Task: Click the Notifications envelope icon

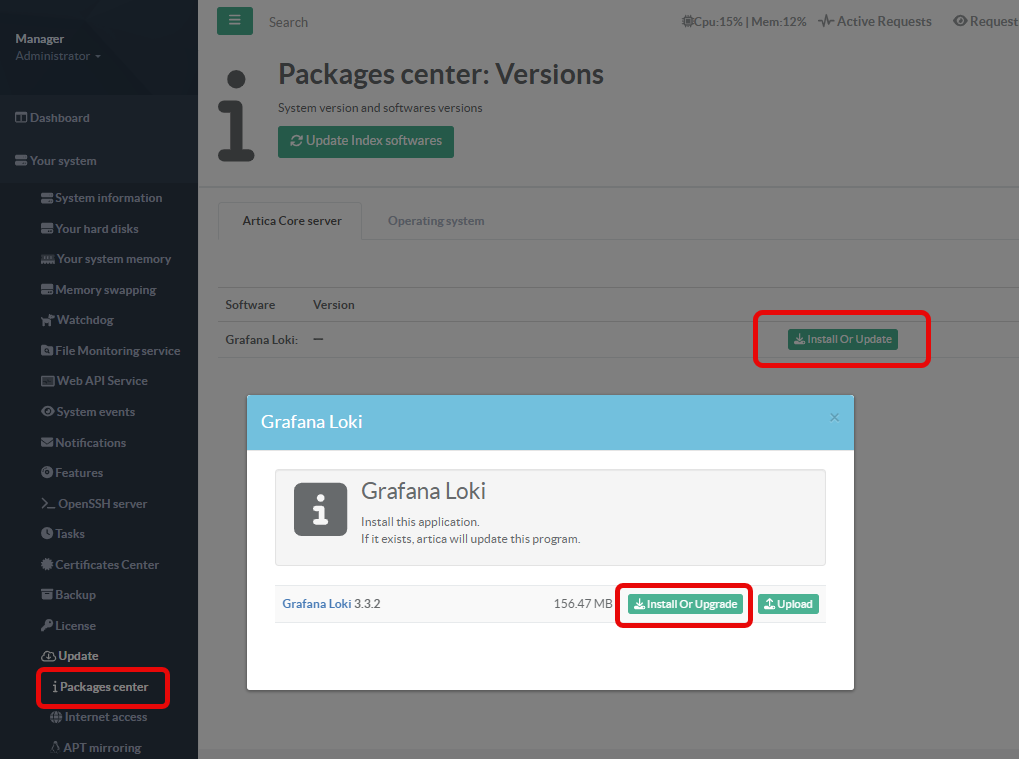Action: pyautogui.click(x=47, y=442)
